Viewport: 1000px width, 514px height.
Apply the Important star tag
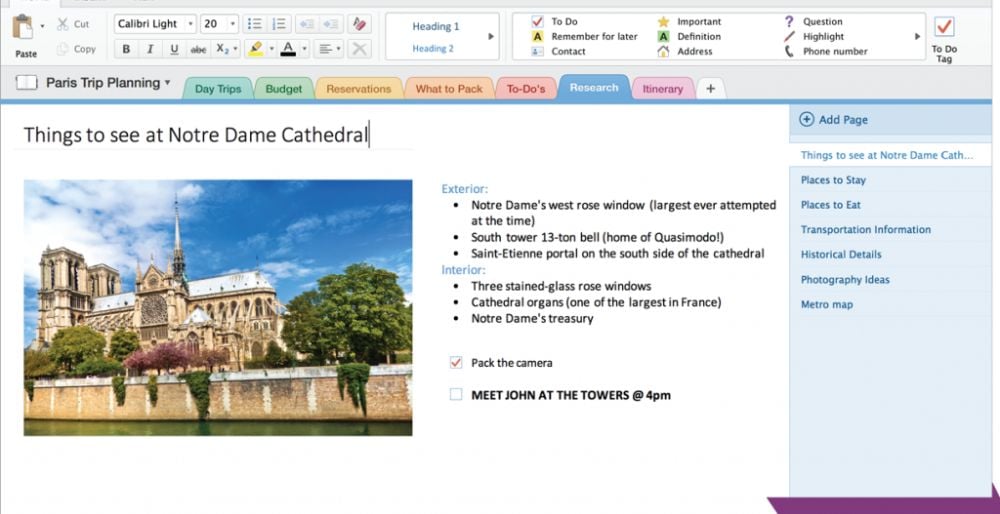tap(664, 21)
